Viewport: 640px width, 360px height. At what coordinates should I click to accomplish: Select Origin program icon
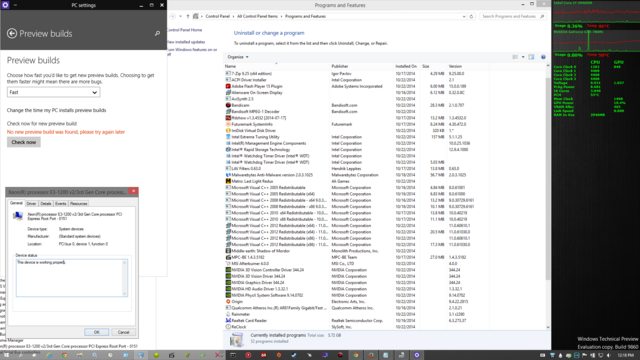click(x=228, y=301)
